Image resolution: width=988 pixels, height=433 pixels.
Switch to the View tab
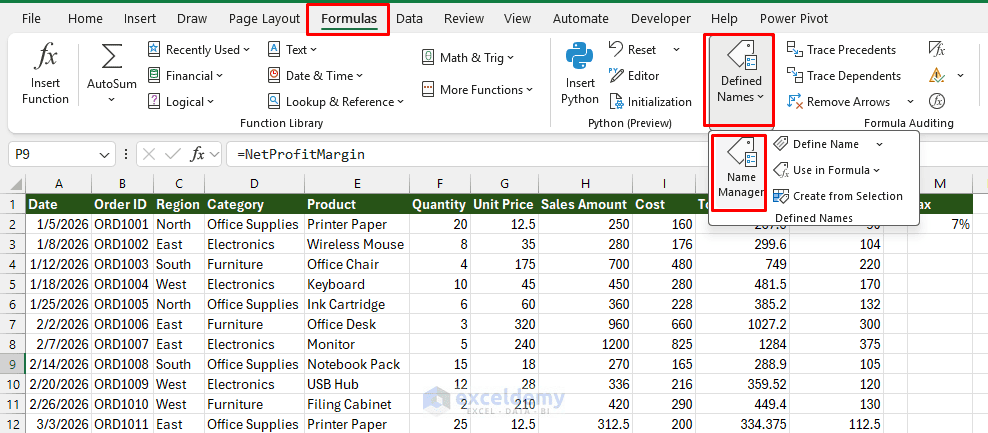coord(517,19)
